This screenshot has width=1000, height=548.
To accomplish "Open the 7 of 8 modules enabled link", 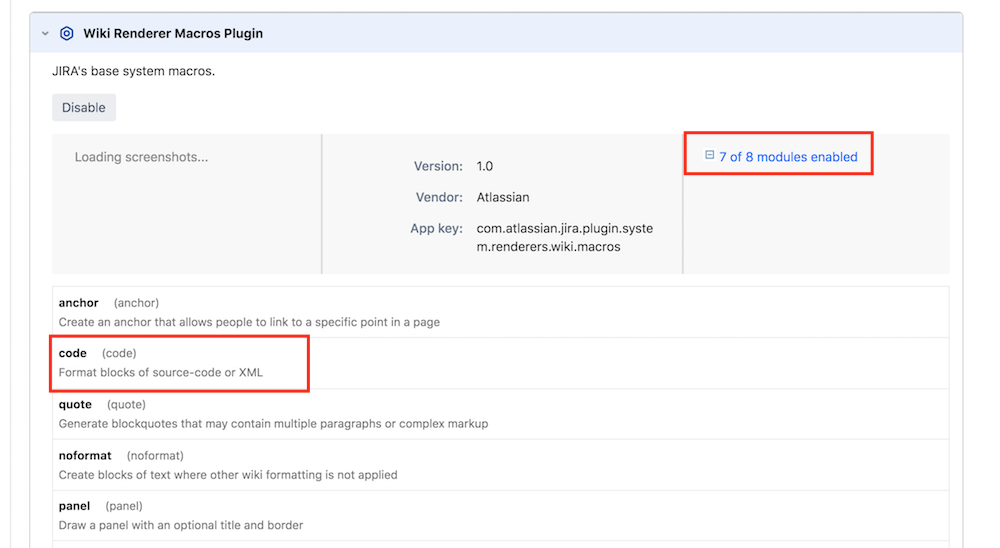I will pyautogui.click(x=788, y=157).
